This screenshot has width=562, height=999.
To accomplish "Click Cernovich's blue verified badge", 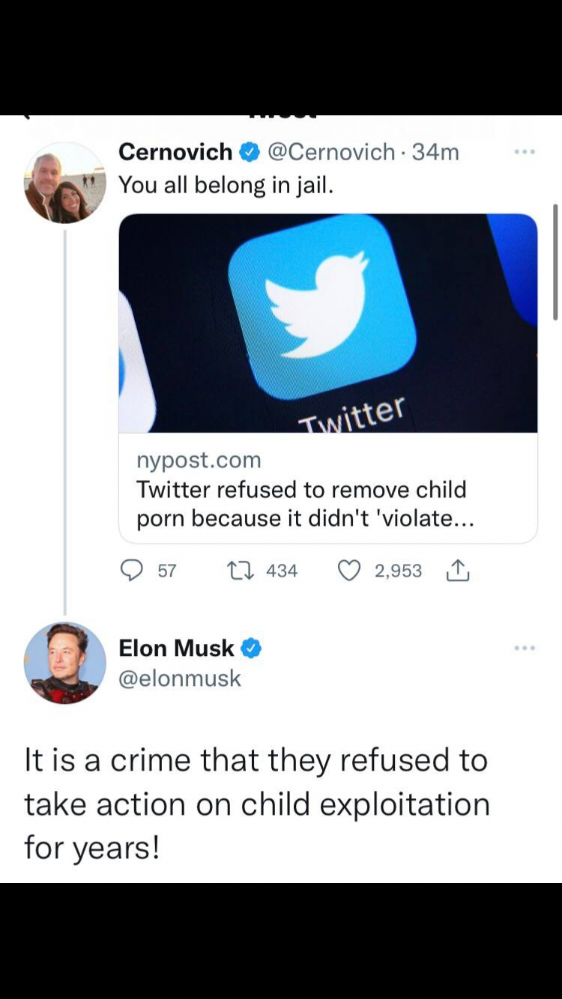I will (249, 152).
